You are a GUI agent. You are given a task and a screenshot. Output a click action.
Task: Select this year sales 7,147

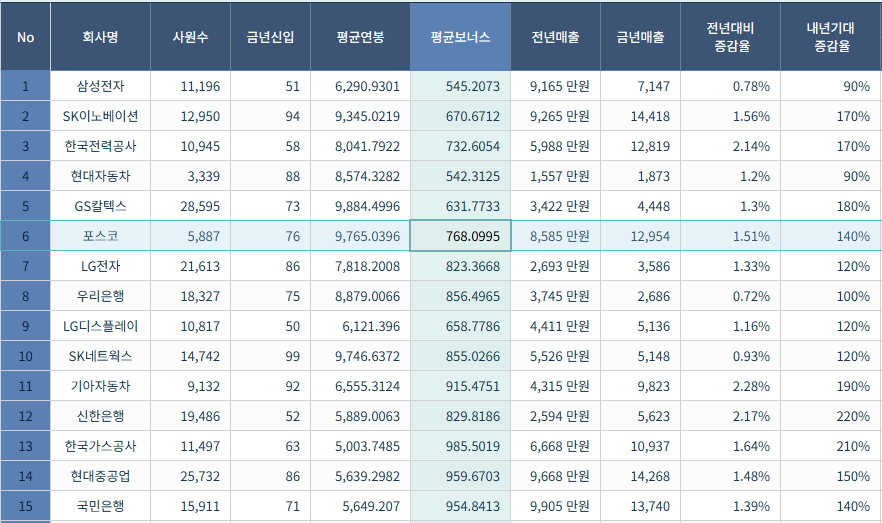tap(640, 86)
